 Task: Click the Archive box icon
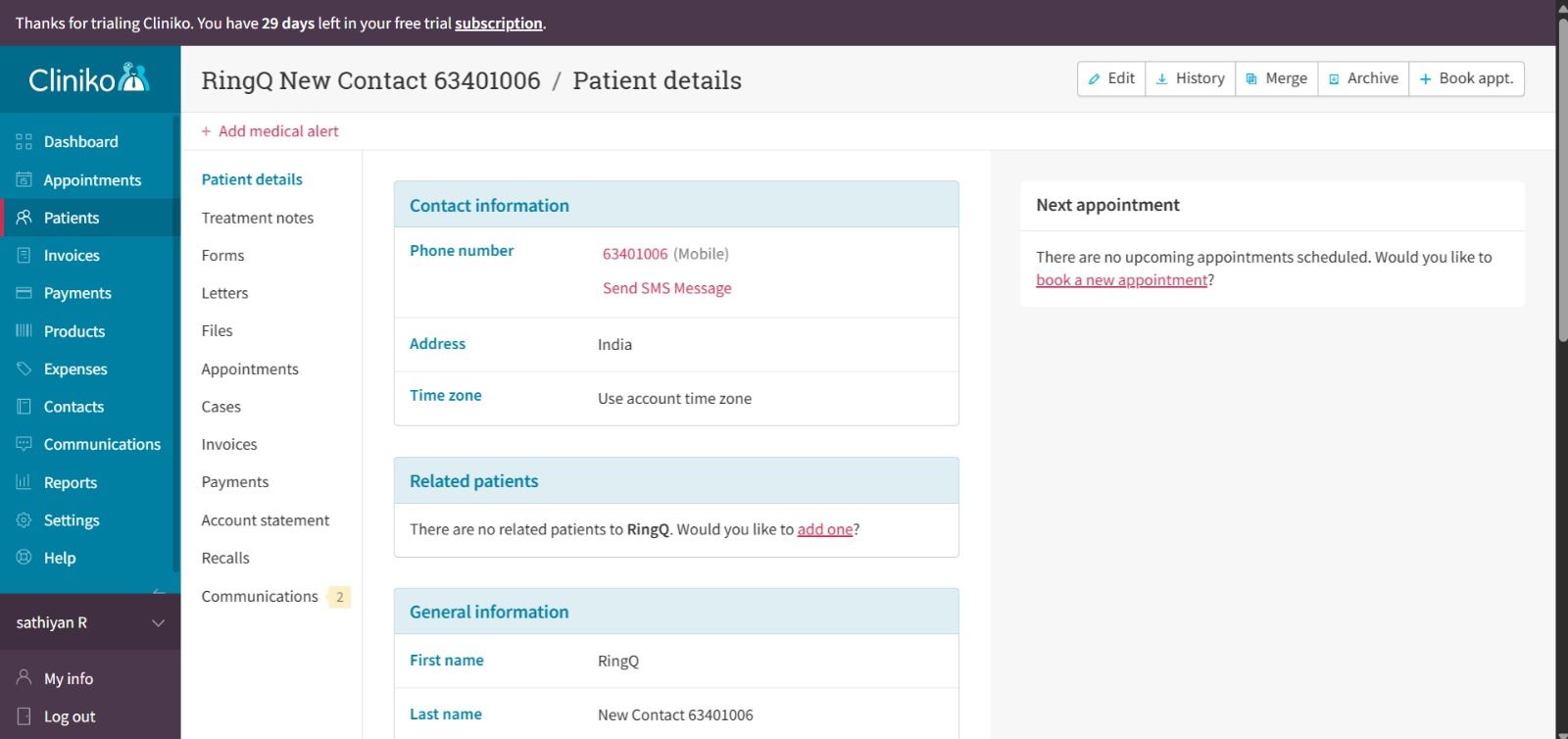(1334, 79)
